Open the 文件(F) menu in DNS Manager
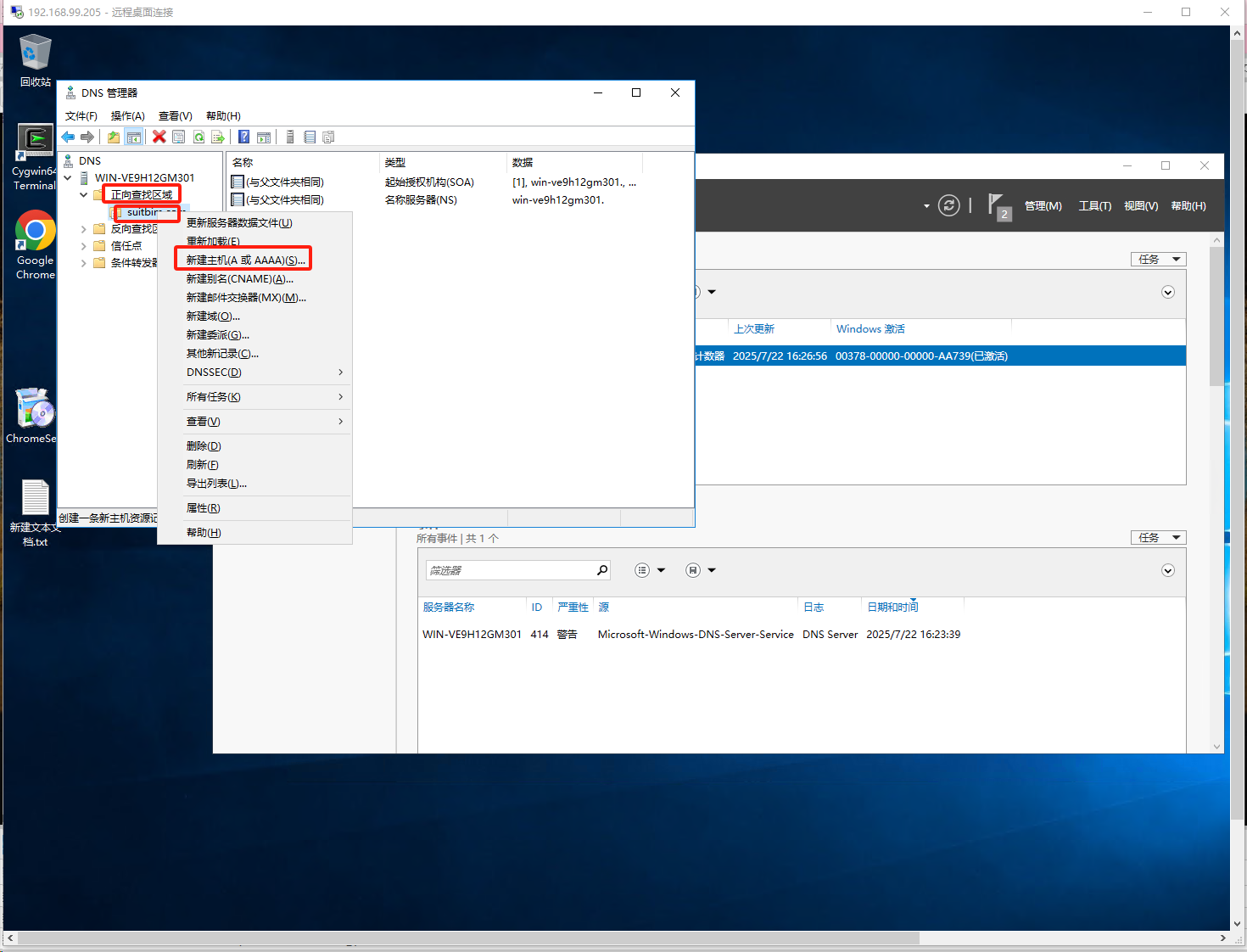 pyautogui.click(x=81, y=115)
